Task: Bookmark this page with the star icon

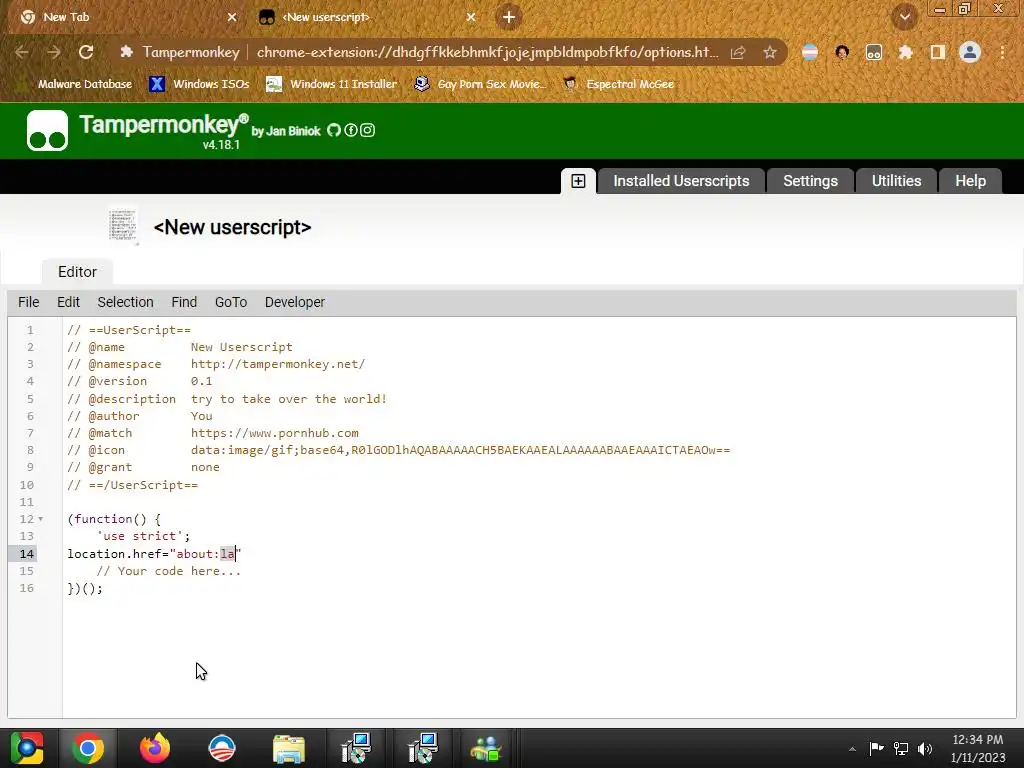Action: 770,52
